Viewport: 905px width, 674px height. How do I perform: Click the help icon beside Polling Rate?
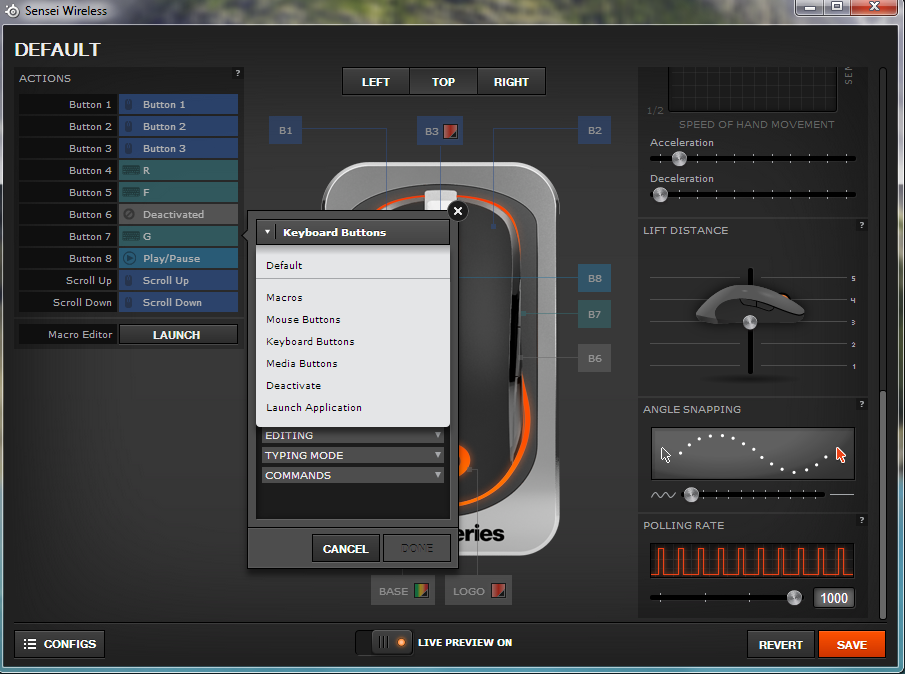point(861,521)
